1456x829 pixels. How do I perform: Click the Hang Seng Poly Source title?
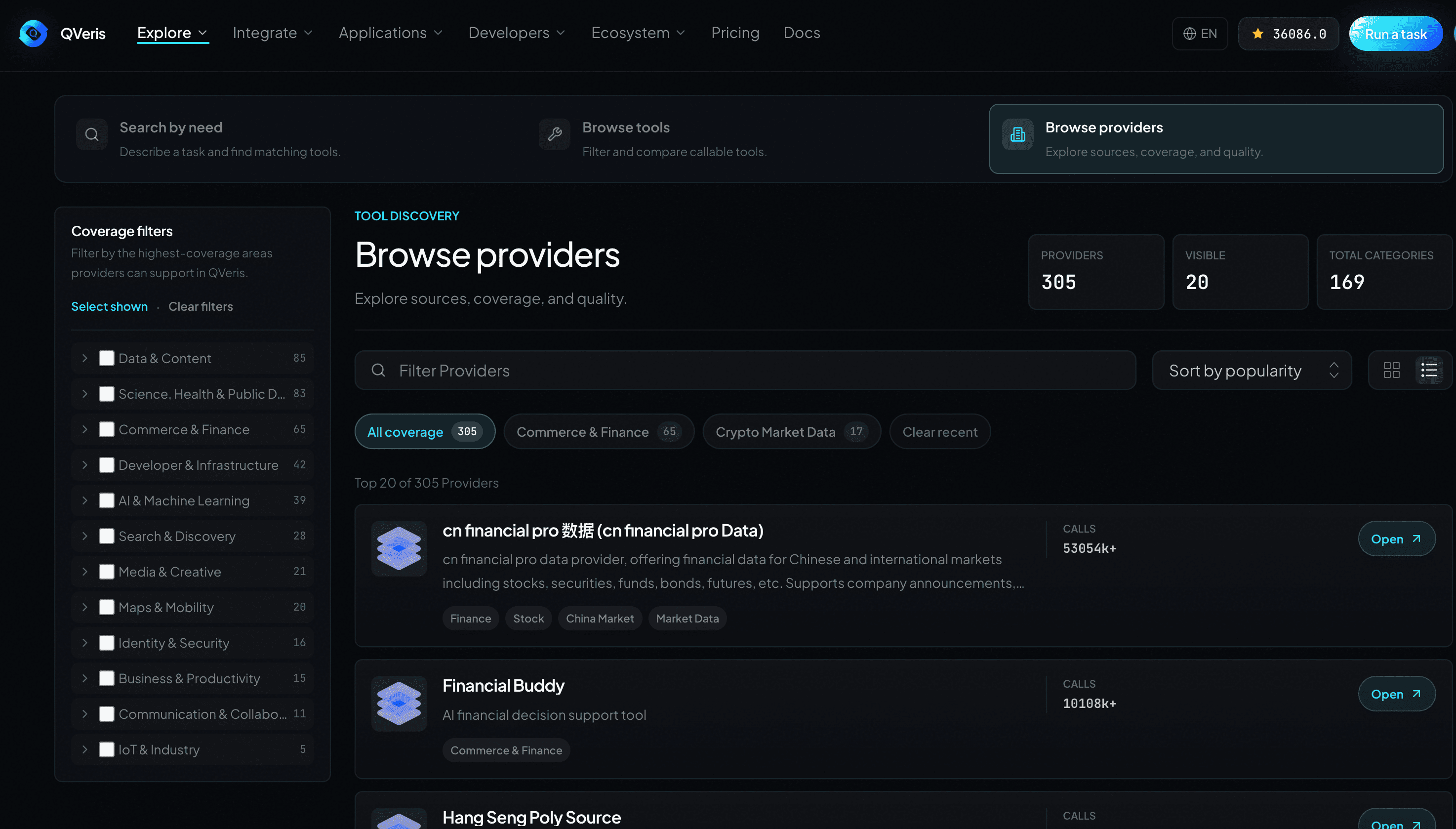coord(531,818)
